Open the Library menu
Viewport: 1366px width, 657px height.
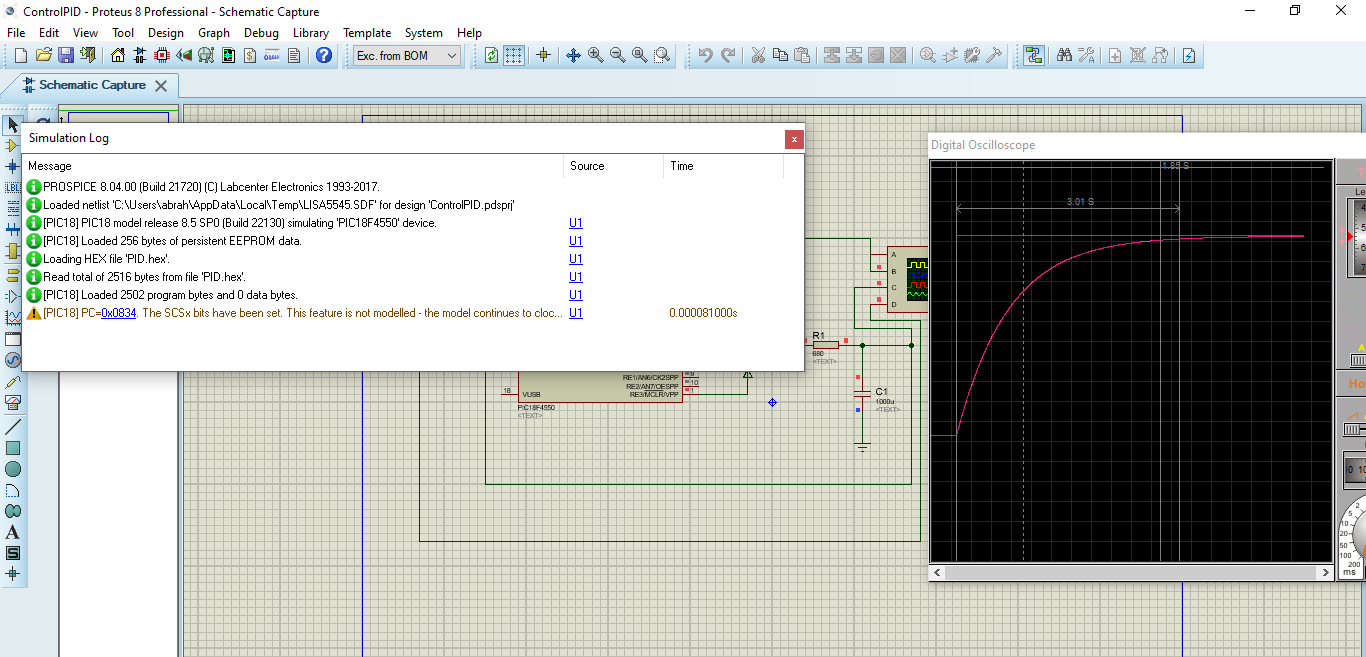point(310,33)
